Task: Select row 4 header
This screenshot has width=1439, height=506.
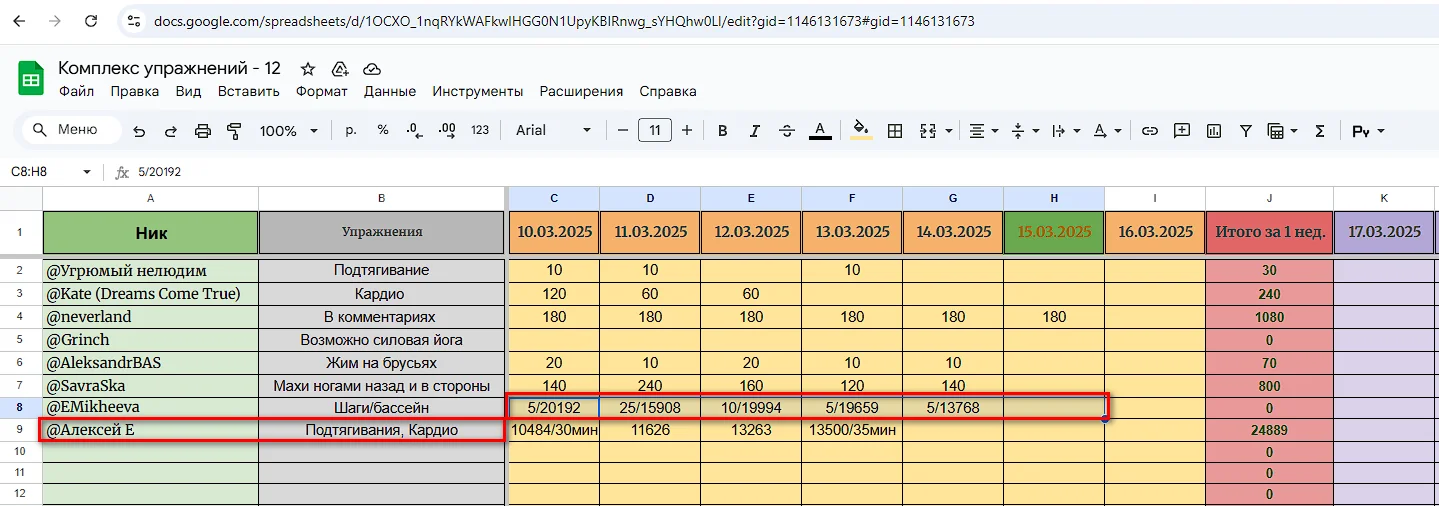Action: click(20, 317)
